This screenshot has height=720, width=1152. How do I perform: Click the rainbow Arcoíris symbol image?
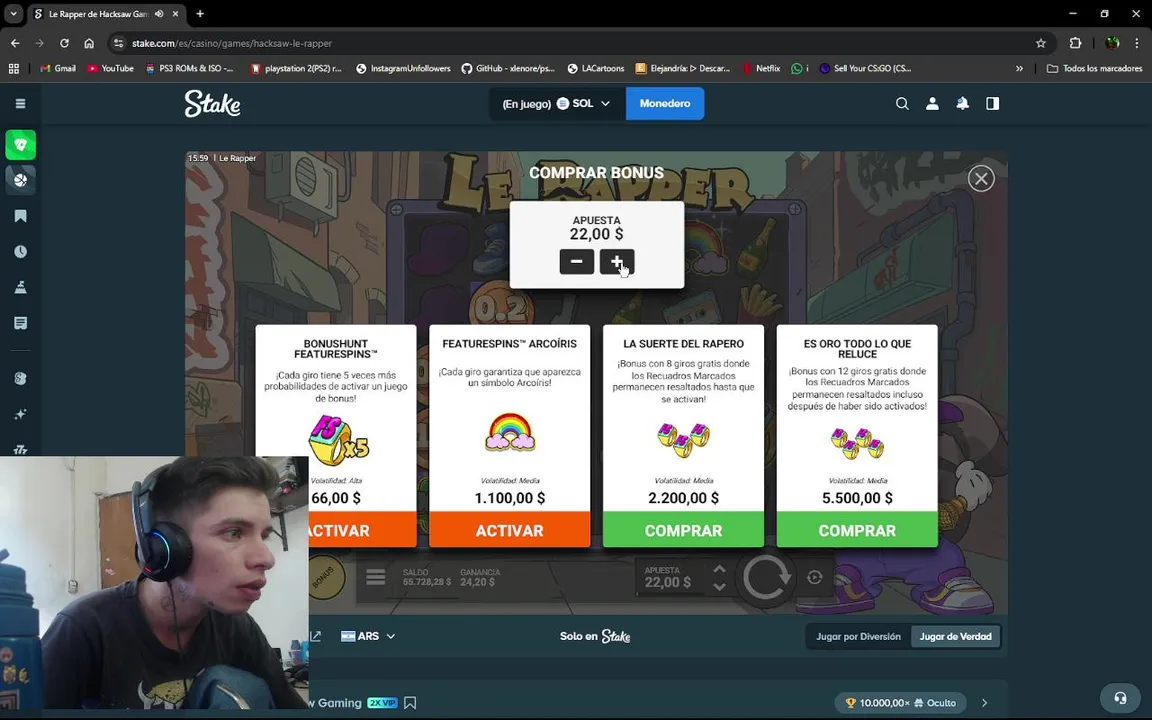coord(510,432)
